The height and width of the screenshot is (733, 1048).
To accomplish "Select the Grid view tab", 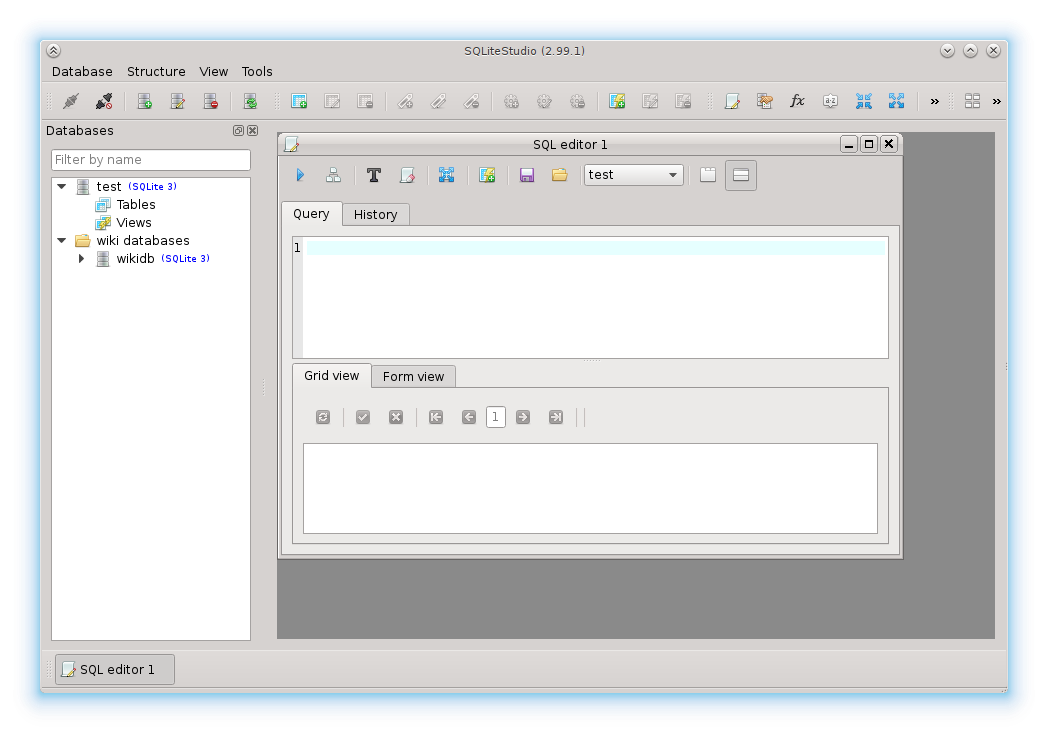I will coord(332,376).
